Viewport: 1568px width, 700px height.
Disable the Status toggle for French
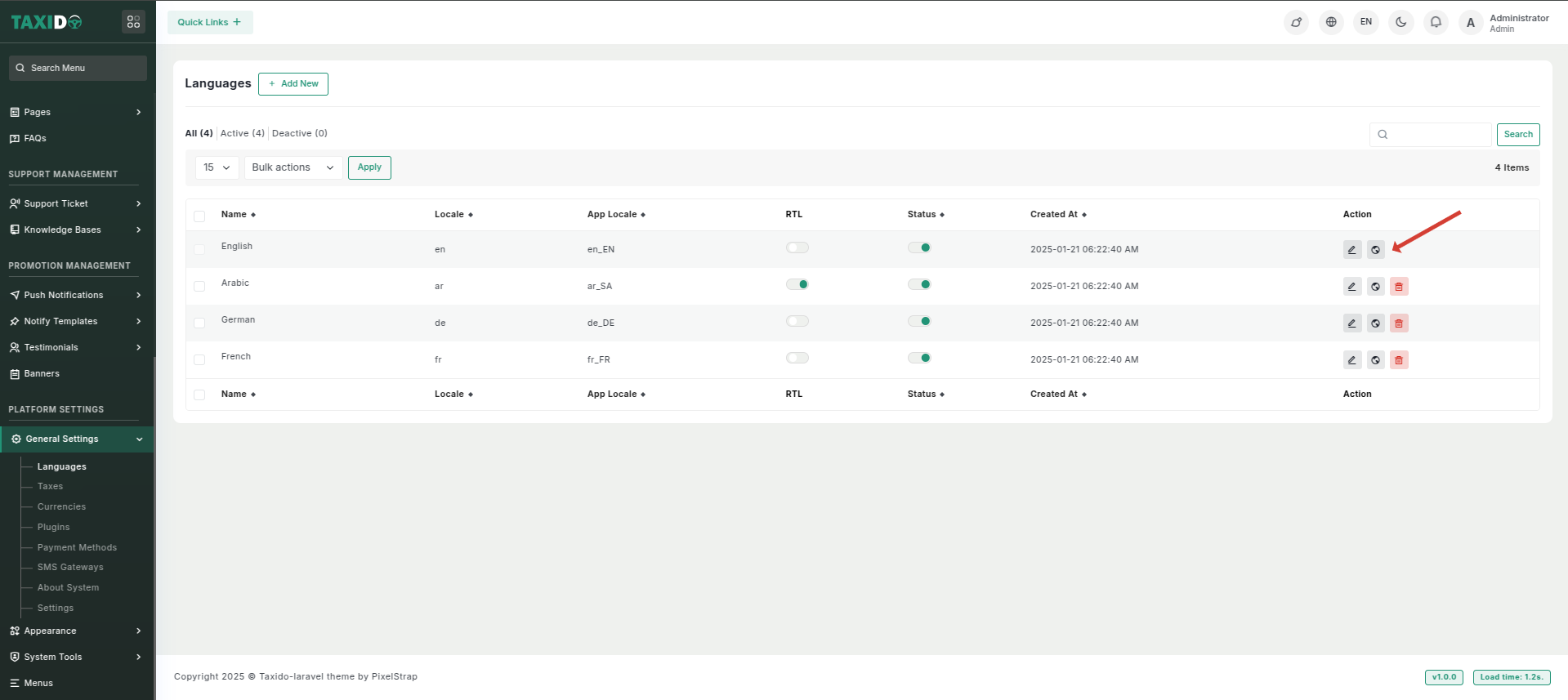point(919,358)
